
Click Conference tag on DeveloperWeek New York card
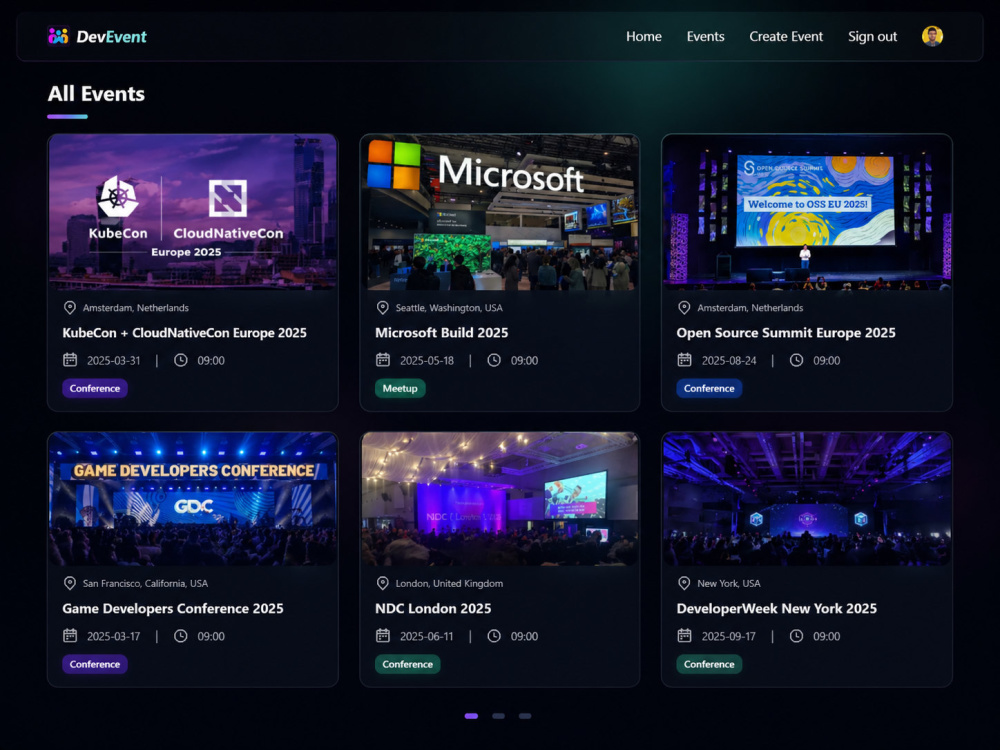709,664
